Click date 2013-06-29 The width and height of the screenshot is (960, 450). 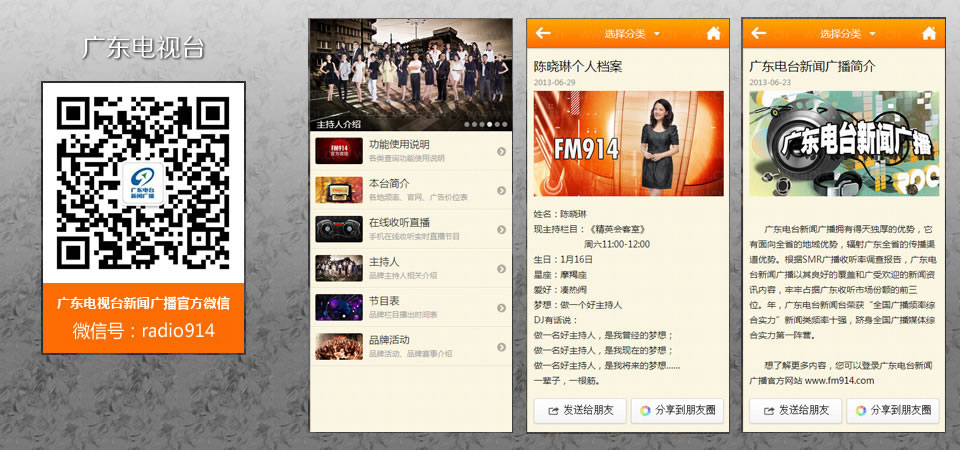point(555,83)
